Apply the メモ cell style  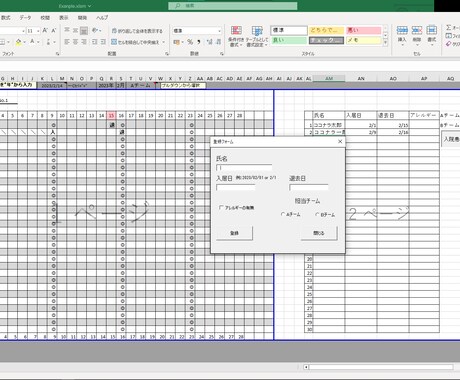(363, 40)
